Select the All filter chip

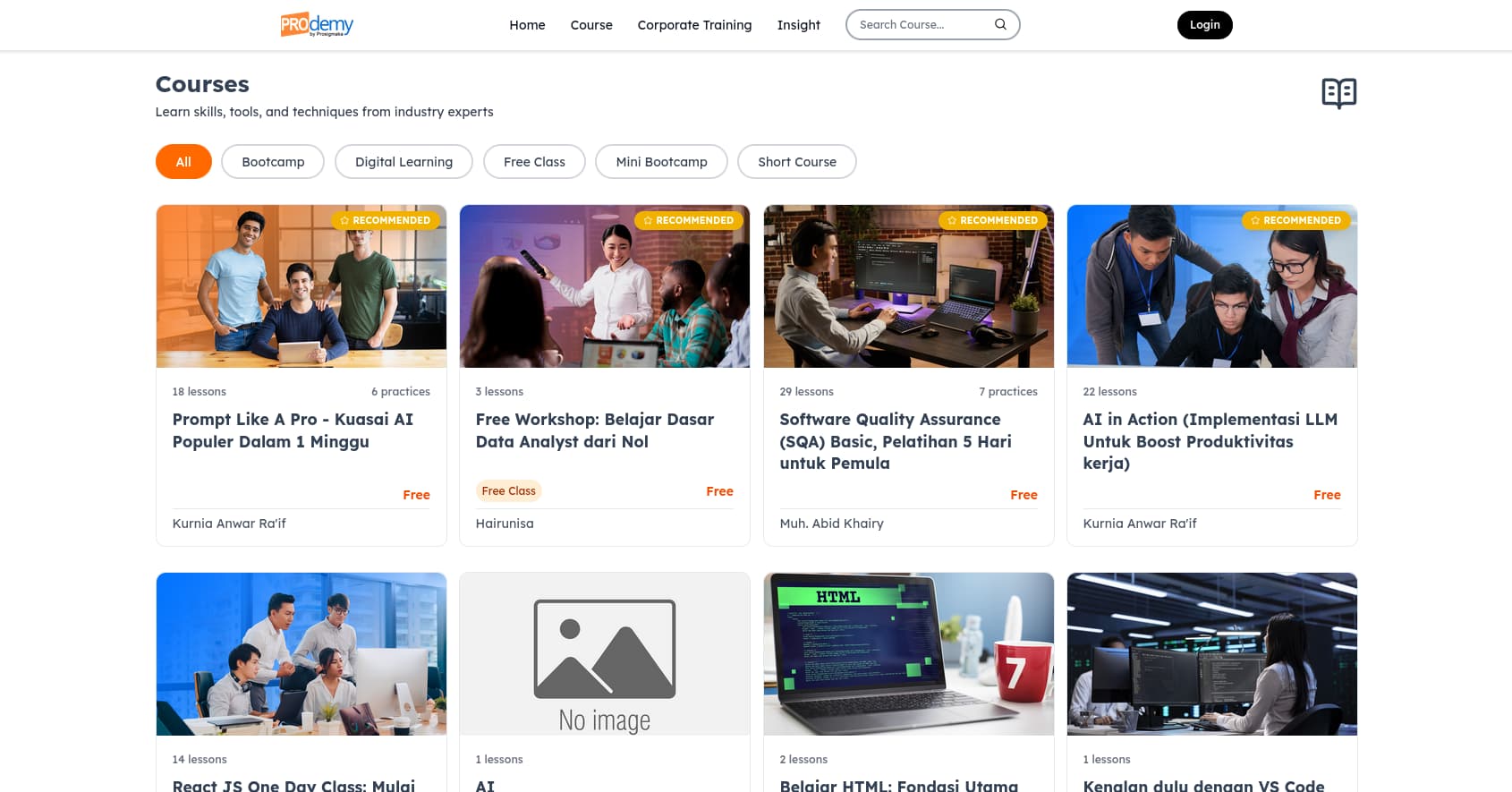click(183, 162)
